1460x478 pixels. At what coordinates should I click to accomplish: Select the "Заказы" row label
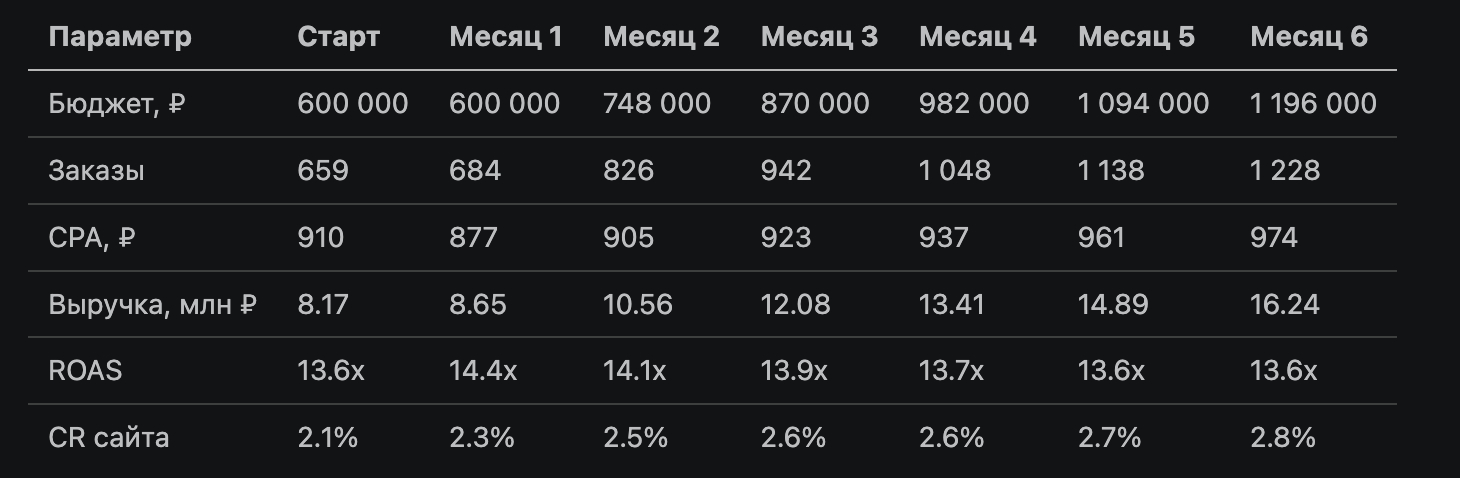coord(96,170)
